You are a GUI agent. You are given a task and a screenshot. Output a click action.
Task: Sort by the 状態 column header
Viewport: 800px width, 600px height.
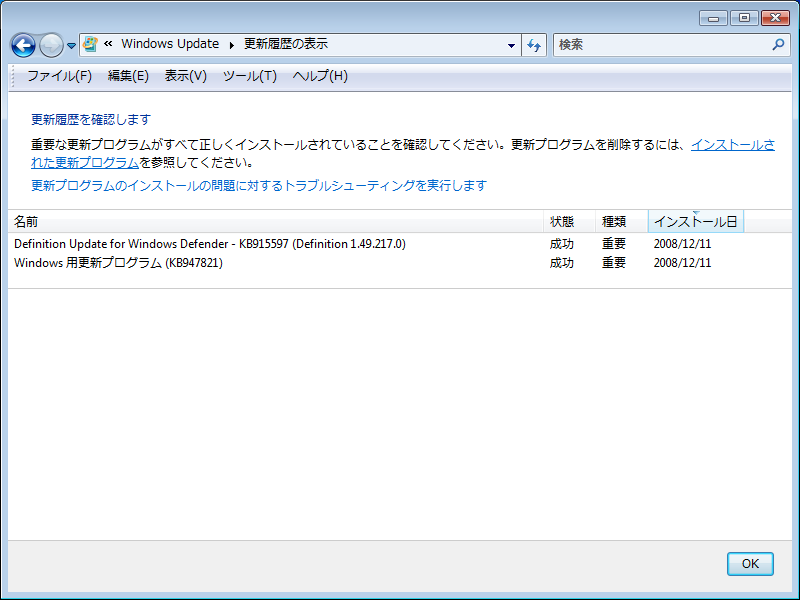tap(569, 221)
